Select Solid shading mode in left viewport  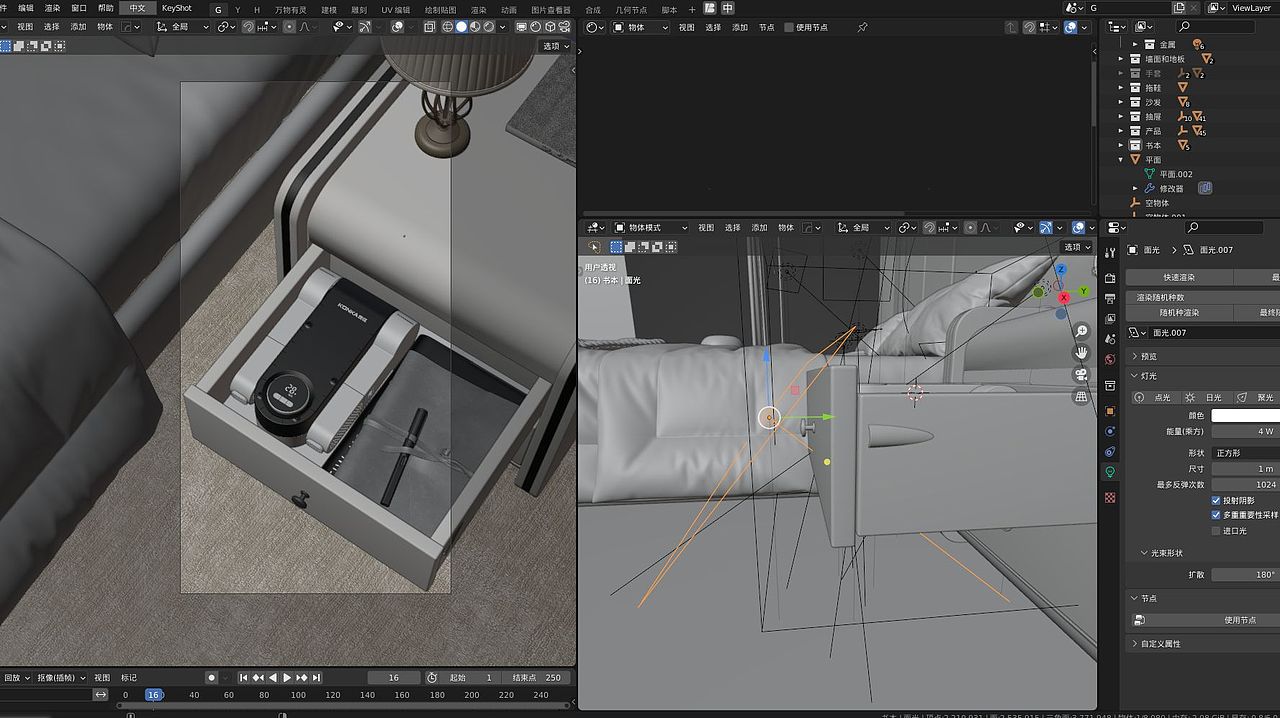[x=461, y=27]
